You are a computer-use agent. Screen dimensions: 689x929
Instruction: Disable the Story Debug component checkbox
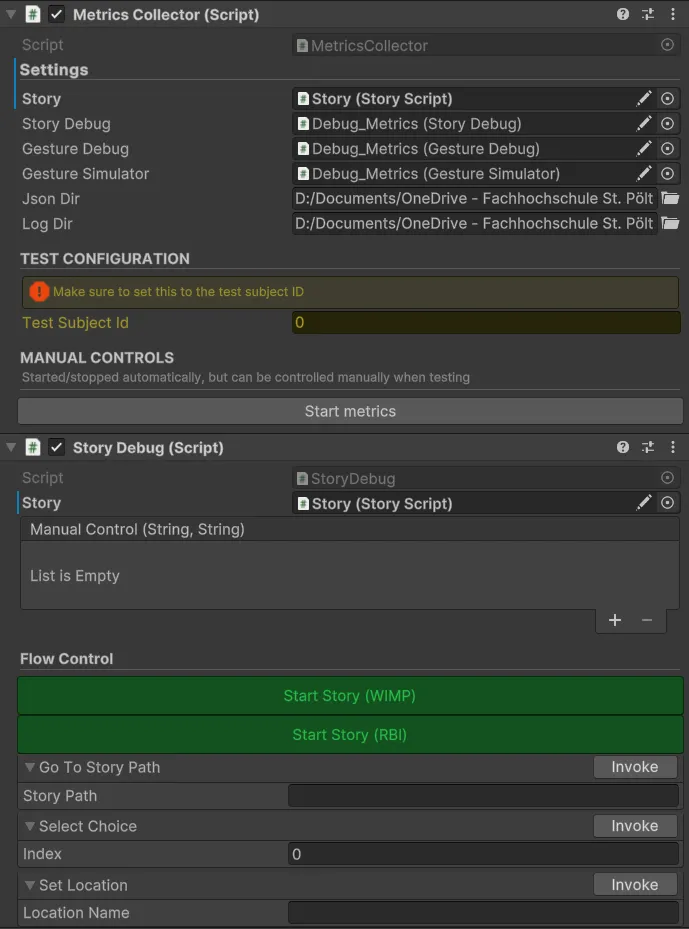pos(56,447)
